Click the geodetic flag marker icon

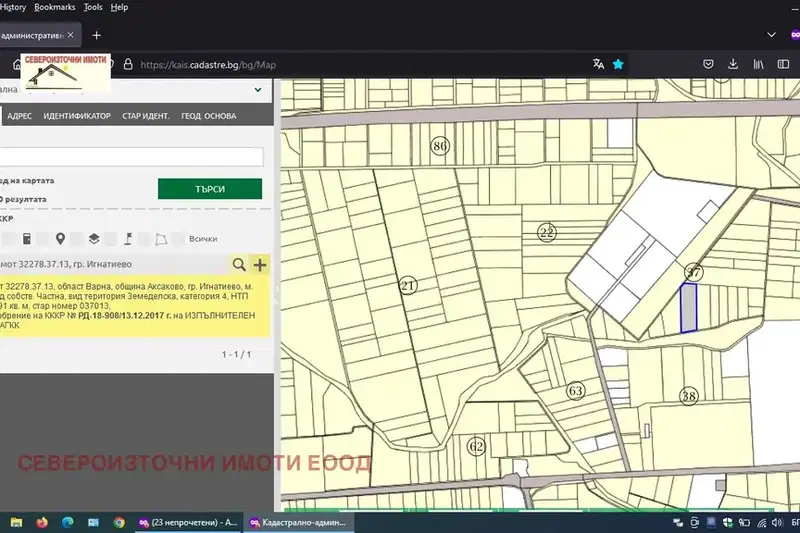point(128,239)
